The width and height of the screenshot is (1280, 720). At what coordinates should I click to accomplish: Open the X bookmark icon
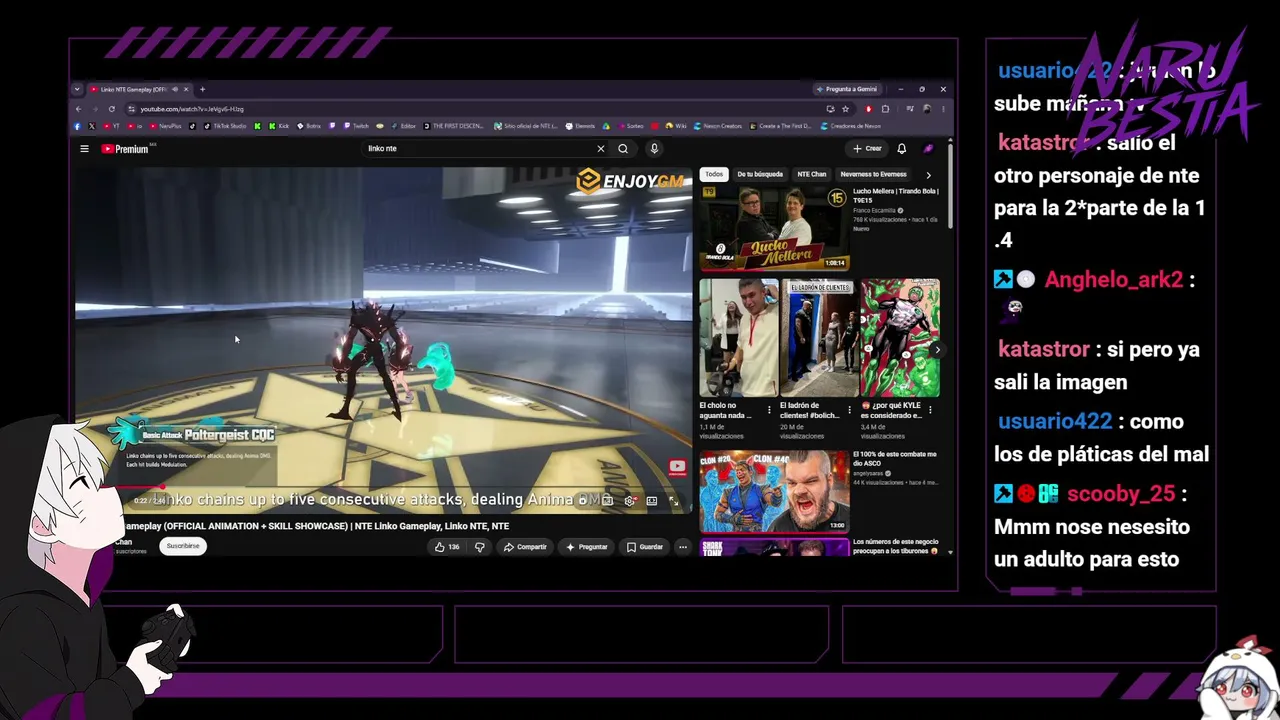92,126
